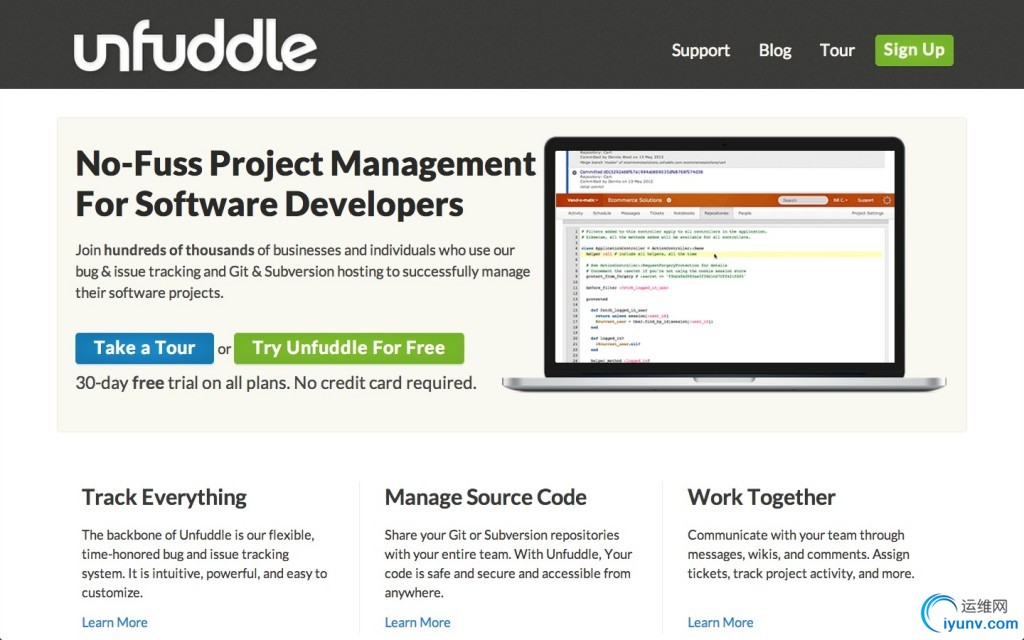Open the Tour menu item
Screen dimensions: 1024x640
(837, 50)
